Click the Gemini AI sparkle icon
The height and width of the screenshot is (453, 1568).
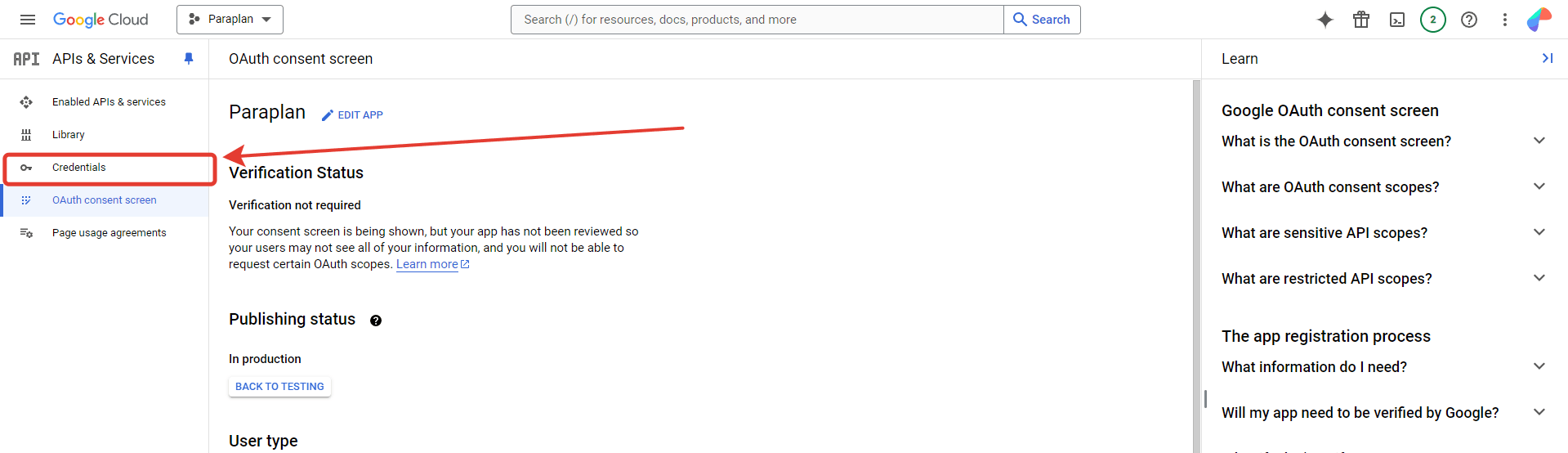1325,20
